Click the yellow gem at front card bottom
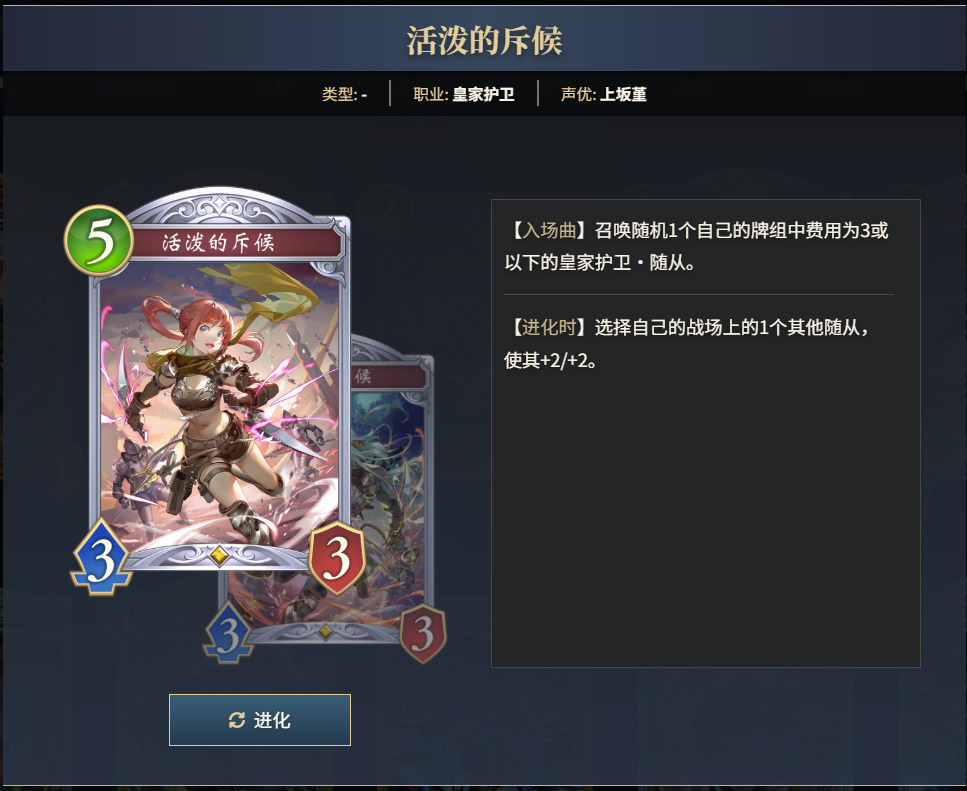 (x=219, y=555)
